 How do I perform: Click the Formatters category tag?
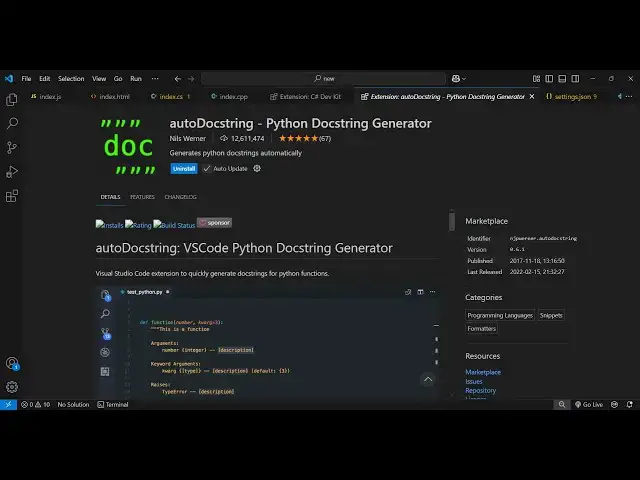pyautogui.click(x=482, y=329)
